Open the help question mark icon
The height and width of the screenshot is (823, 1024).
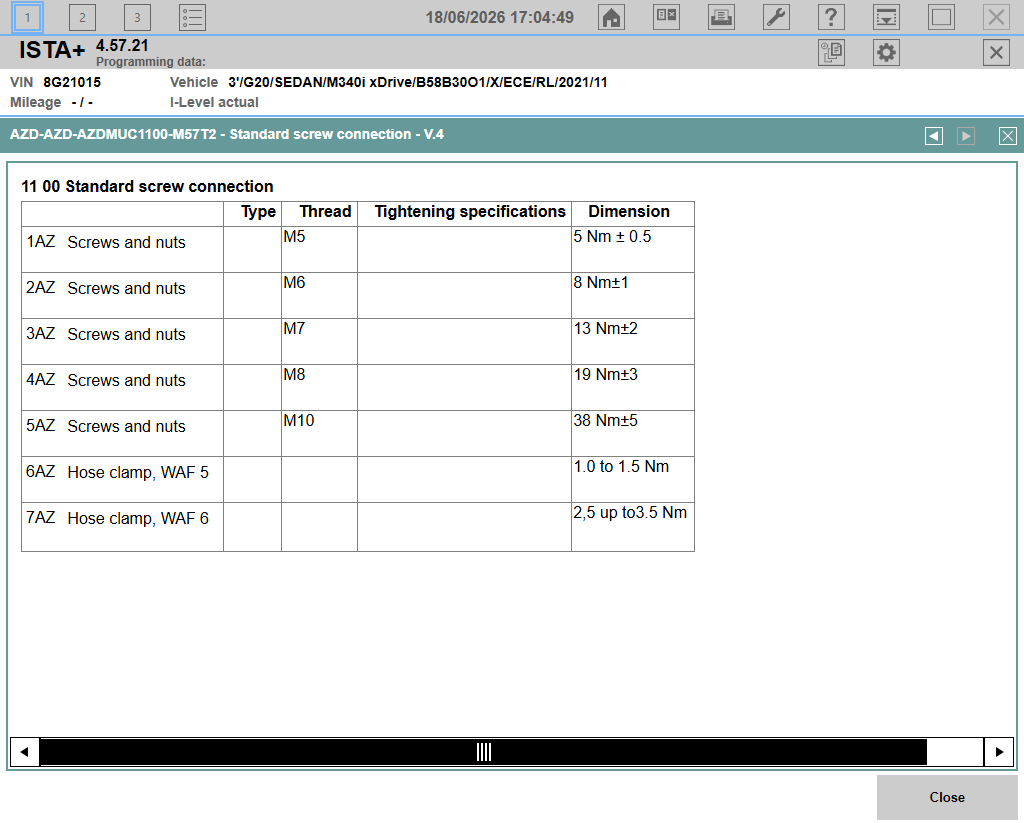[831, 18]
